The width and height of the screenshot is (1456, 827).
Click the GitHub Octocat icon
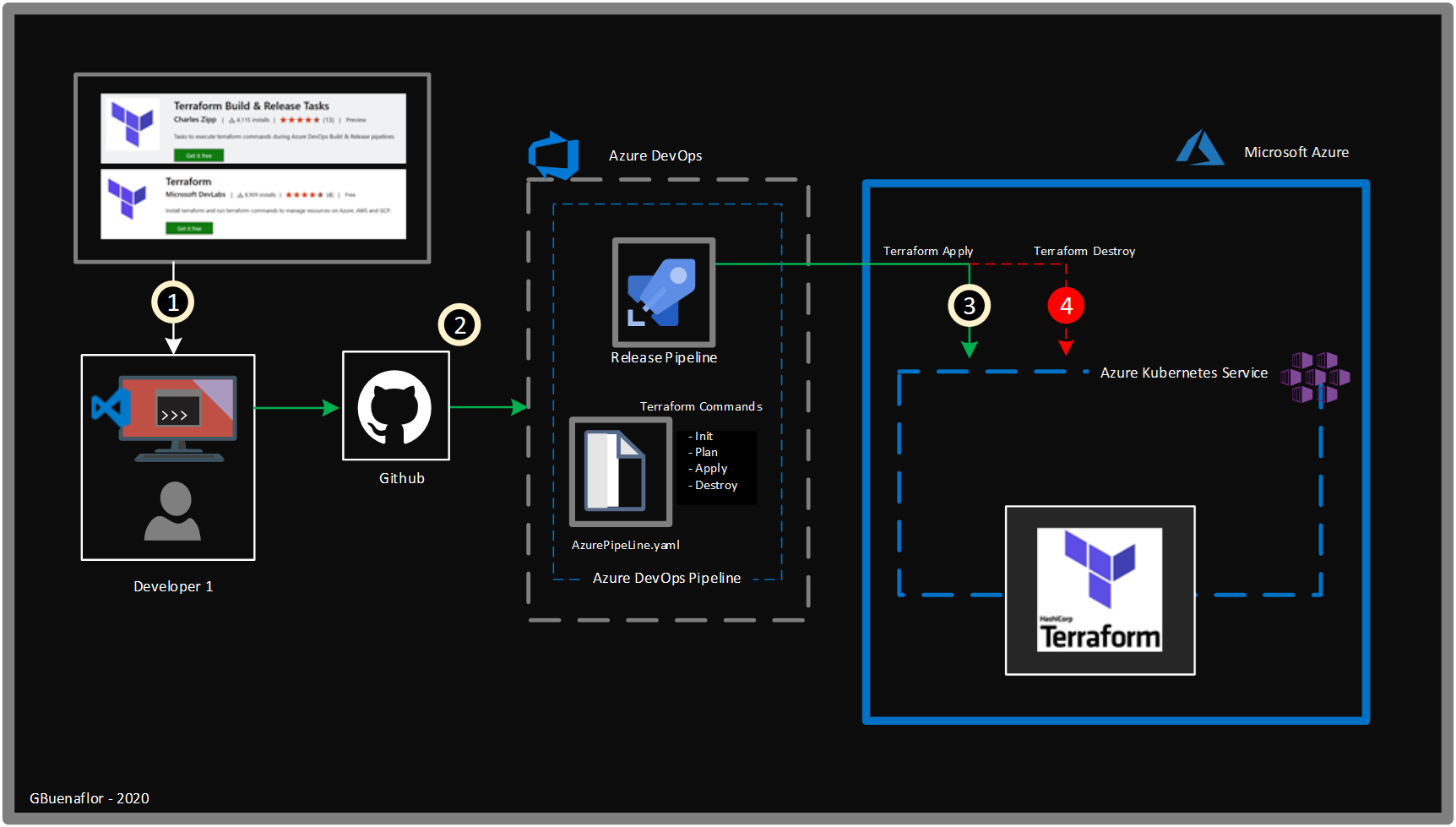point(395,406)
